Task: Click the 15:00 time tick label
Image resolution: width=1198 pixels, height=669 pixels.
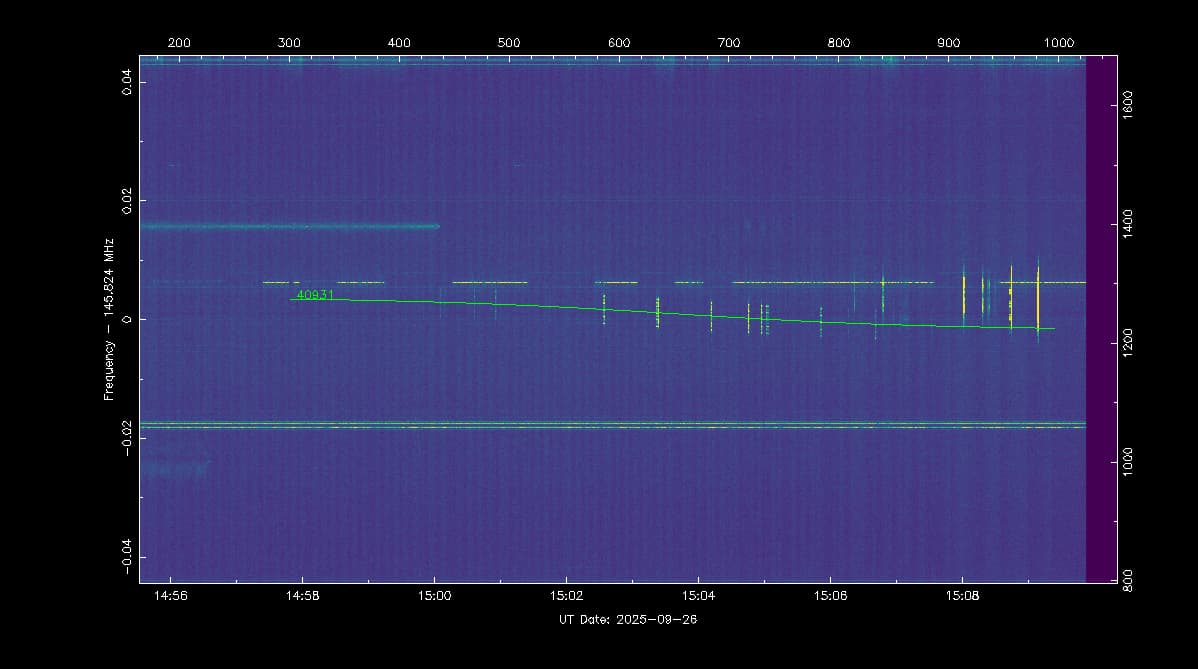Action: pos(434,597)
